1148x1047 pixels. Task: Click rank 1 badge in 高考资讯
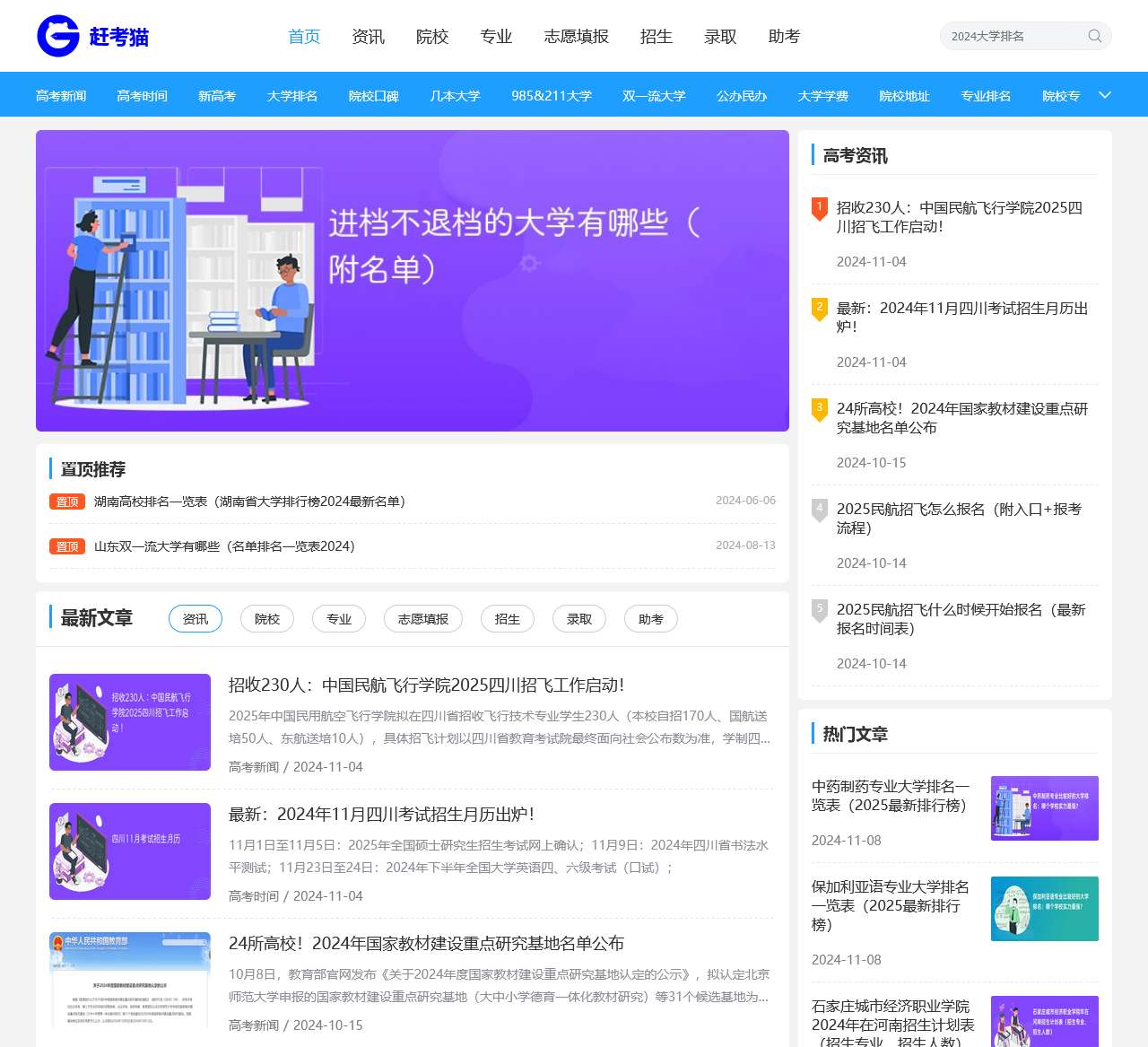[x=819, y=208]
